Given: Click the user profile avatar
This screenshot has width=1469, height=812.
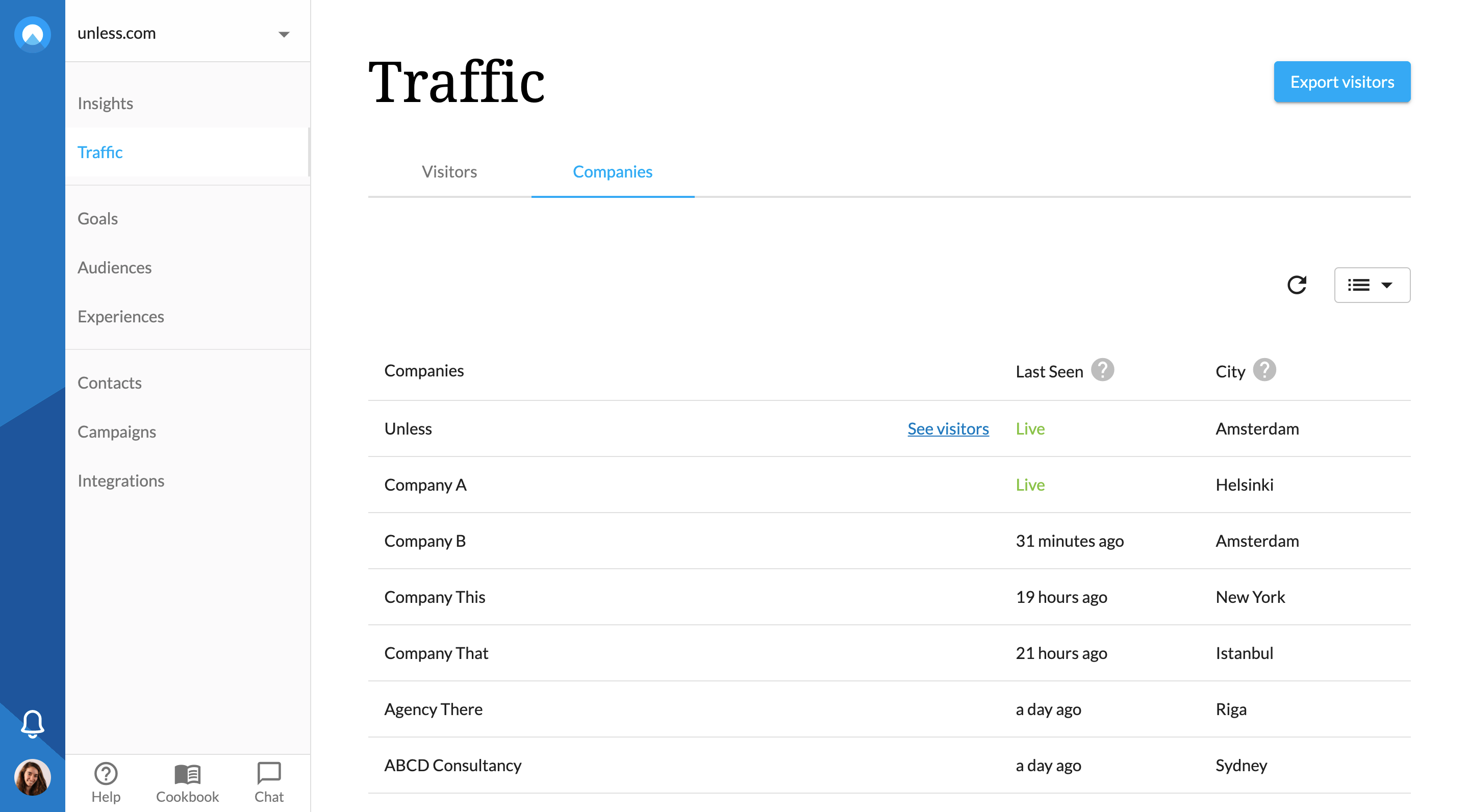Looking at the screenshot, I should (33, 777).
